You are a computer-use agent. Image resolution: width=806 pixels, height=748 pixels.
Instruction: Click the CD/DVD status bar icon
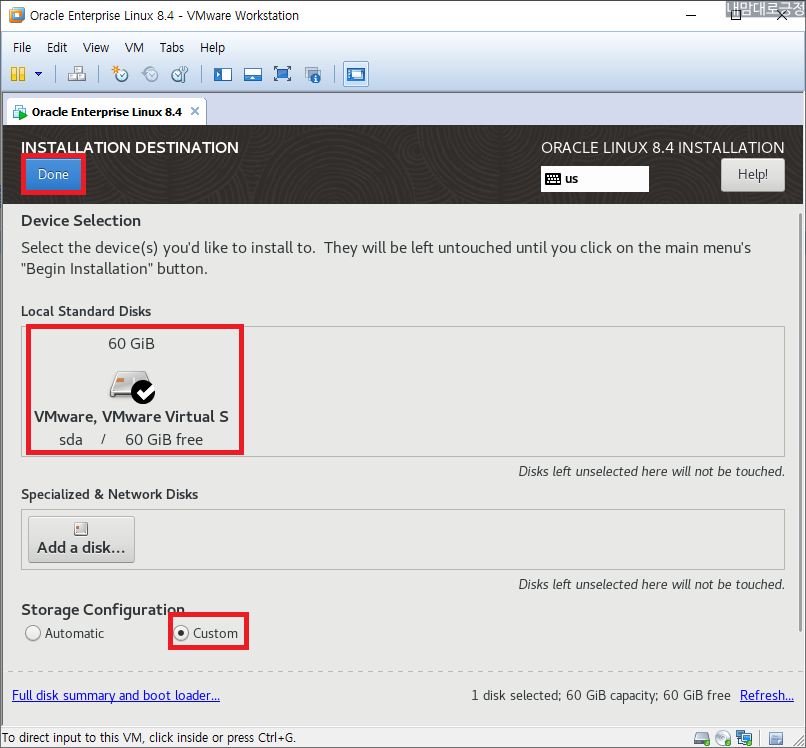[x=723, y=739]
